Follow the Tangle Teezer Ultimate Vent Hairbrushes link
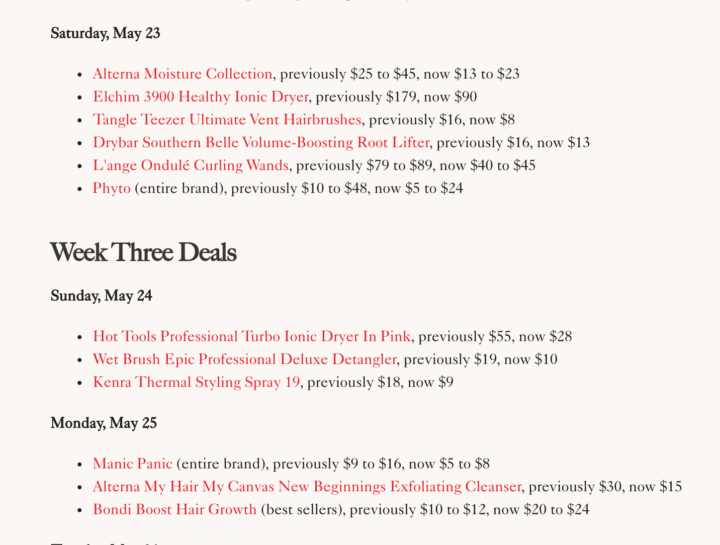The height and width of the screenshot is (545, 720). click(227, 120)
